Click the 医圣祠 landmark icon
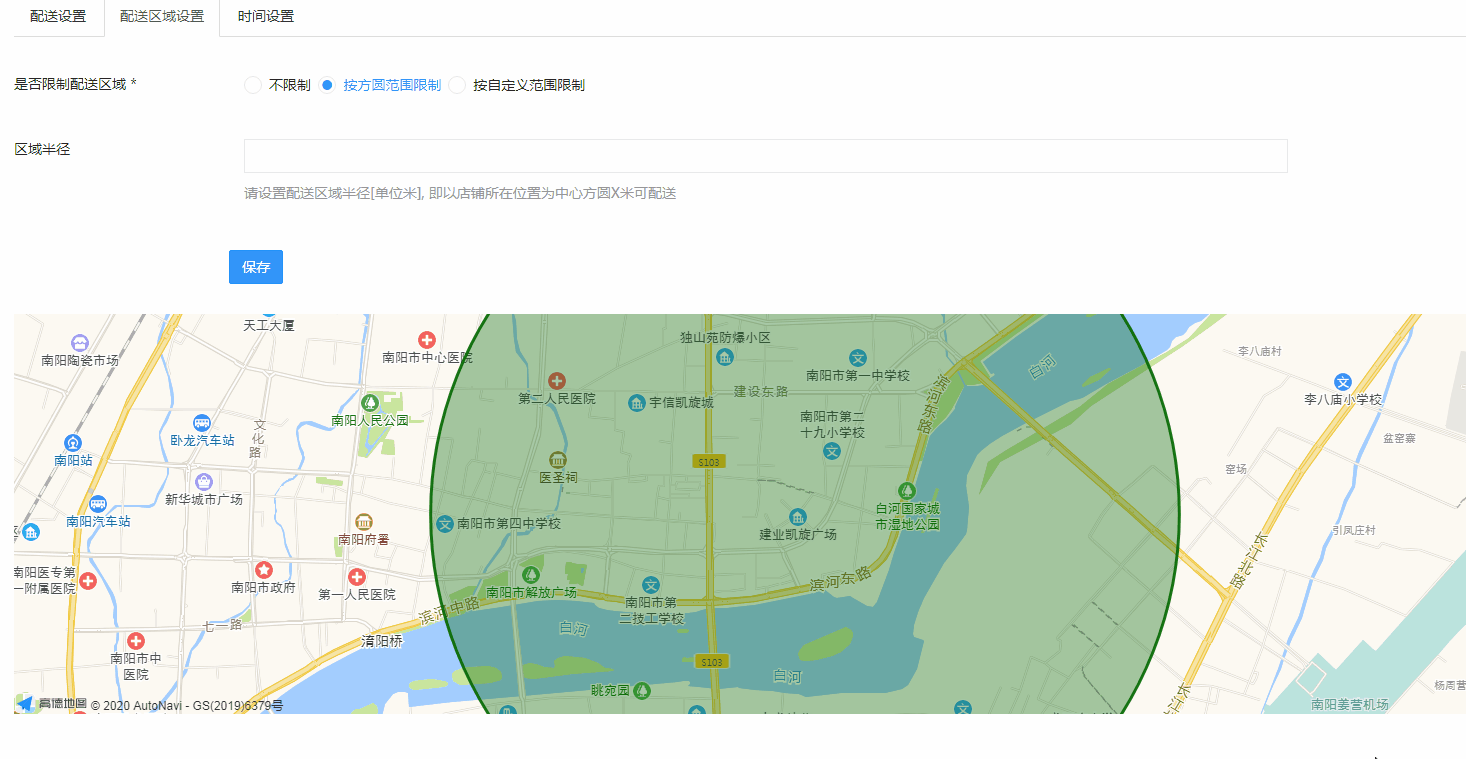Screen dimensions: 1466x759 pyautogui.click(x=558, y=459)
